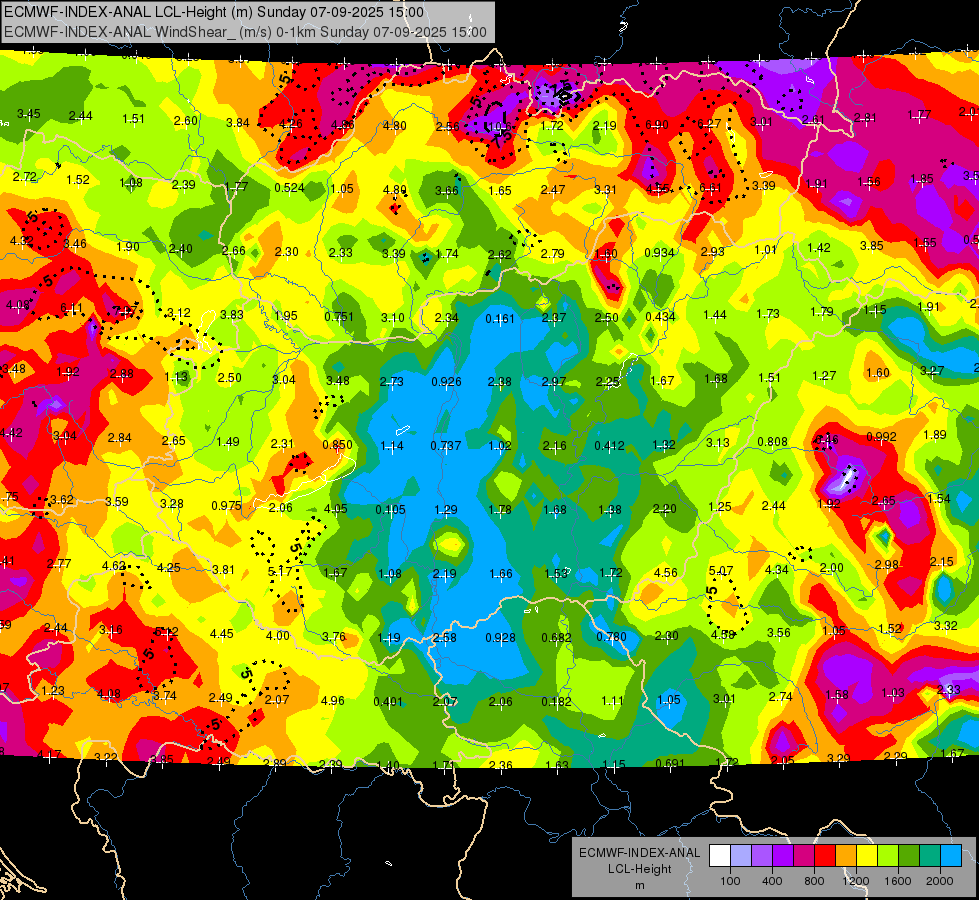The image size is (979, 900).
Task: Click the LCL-Height (m) header line
Action: tap(214, 12)
